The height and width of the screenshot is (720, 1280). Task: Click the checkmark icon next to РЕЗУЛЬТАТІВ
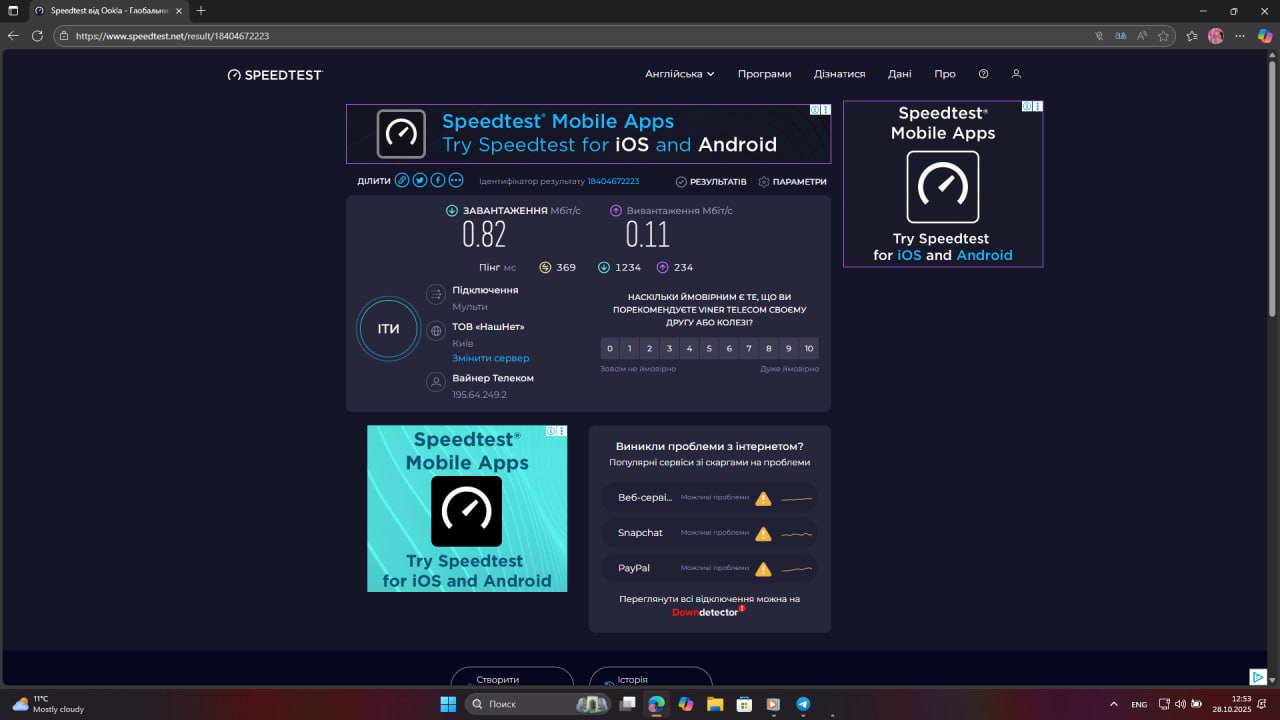tap(681, 182)
